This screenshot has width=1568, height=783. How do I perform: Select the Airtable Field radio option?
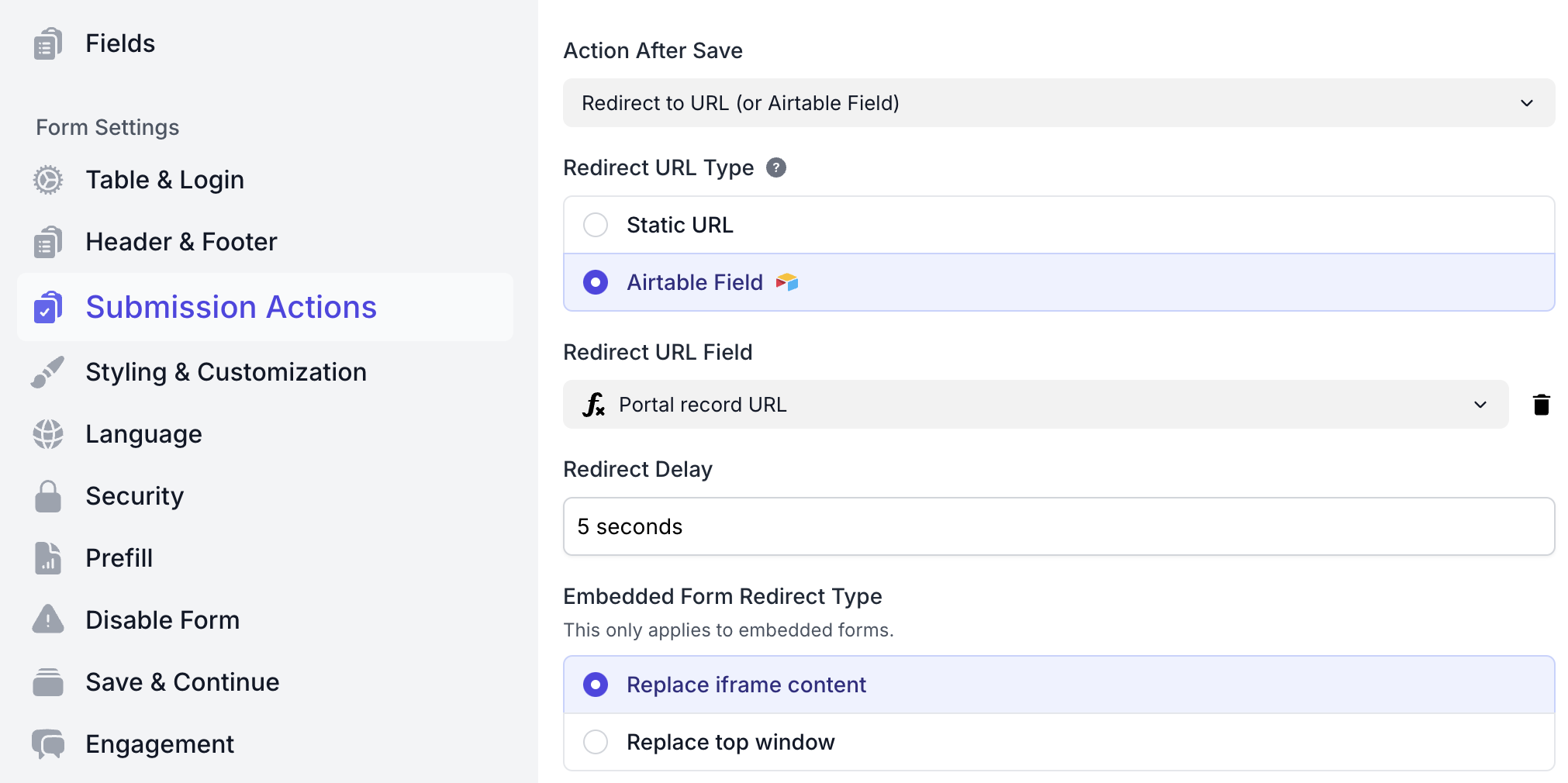click(x=596, y=282)
